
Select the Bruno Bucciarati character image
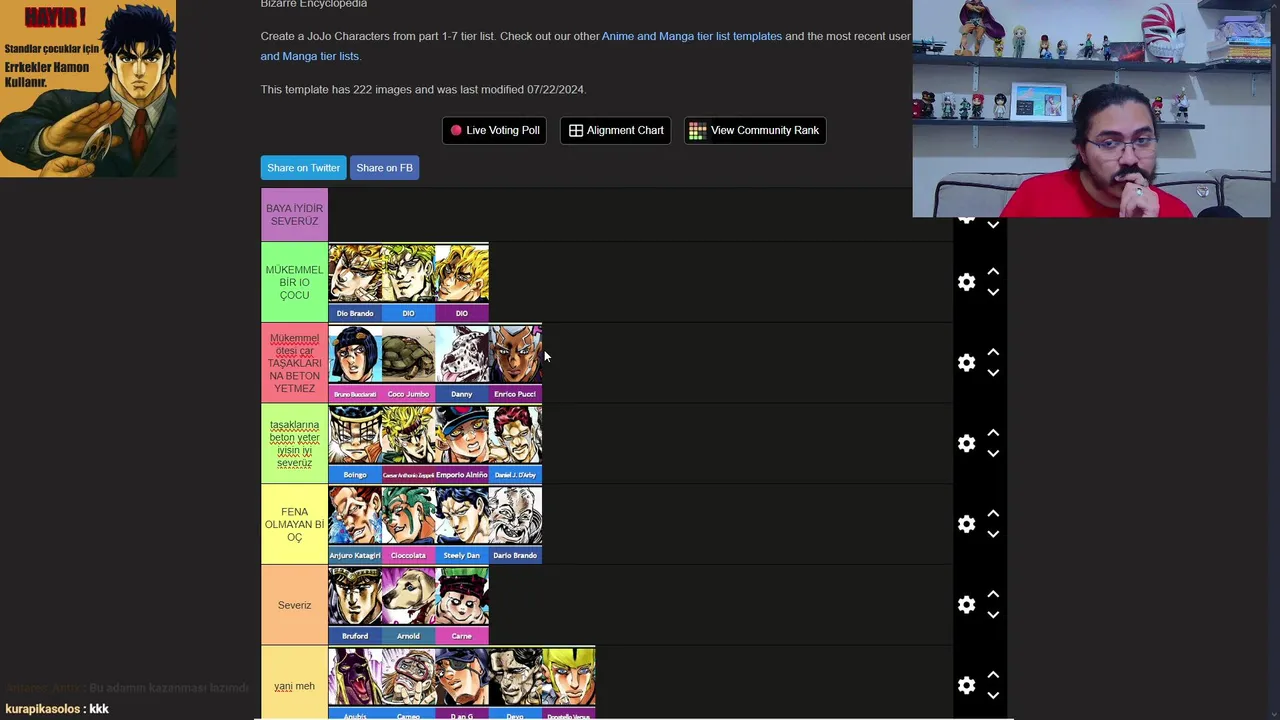[355, 363]
